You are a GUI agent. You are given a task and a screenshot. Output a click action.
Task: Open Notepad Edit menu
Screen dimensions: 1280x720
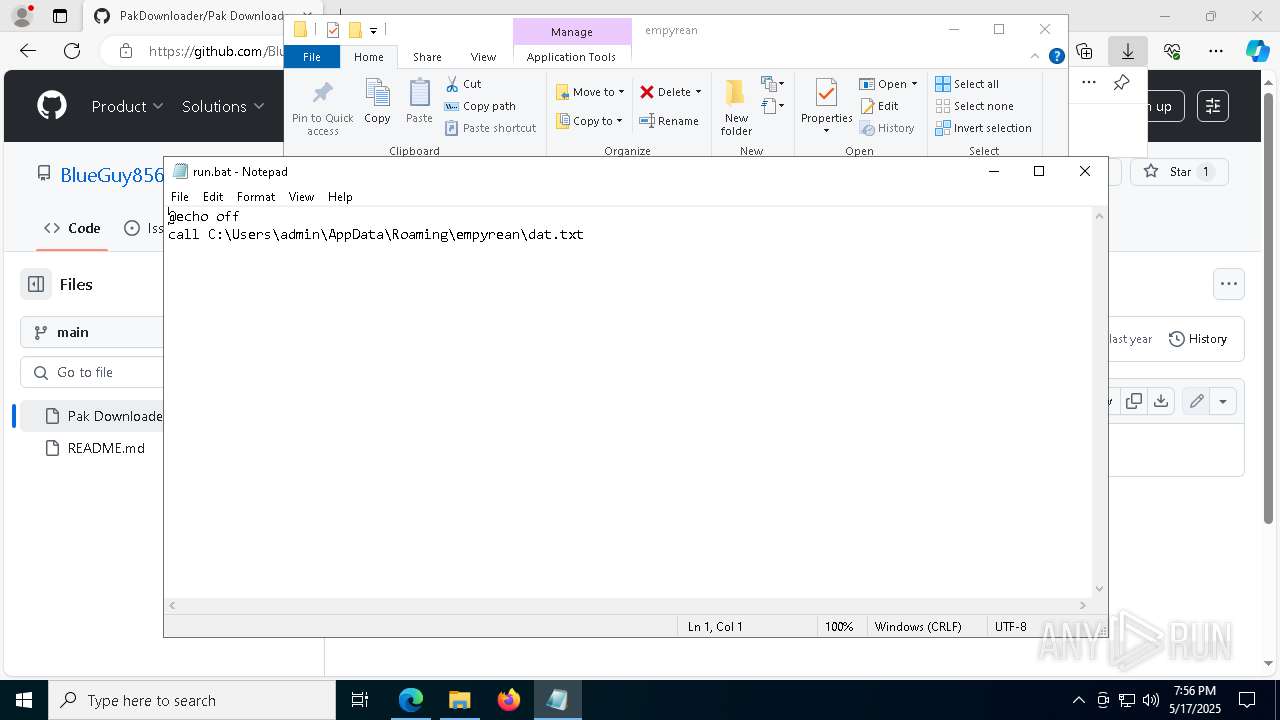coord(213,197)
